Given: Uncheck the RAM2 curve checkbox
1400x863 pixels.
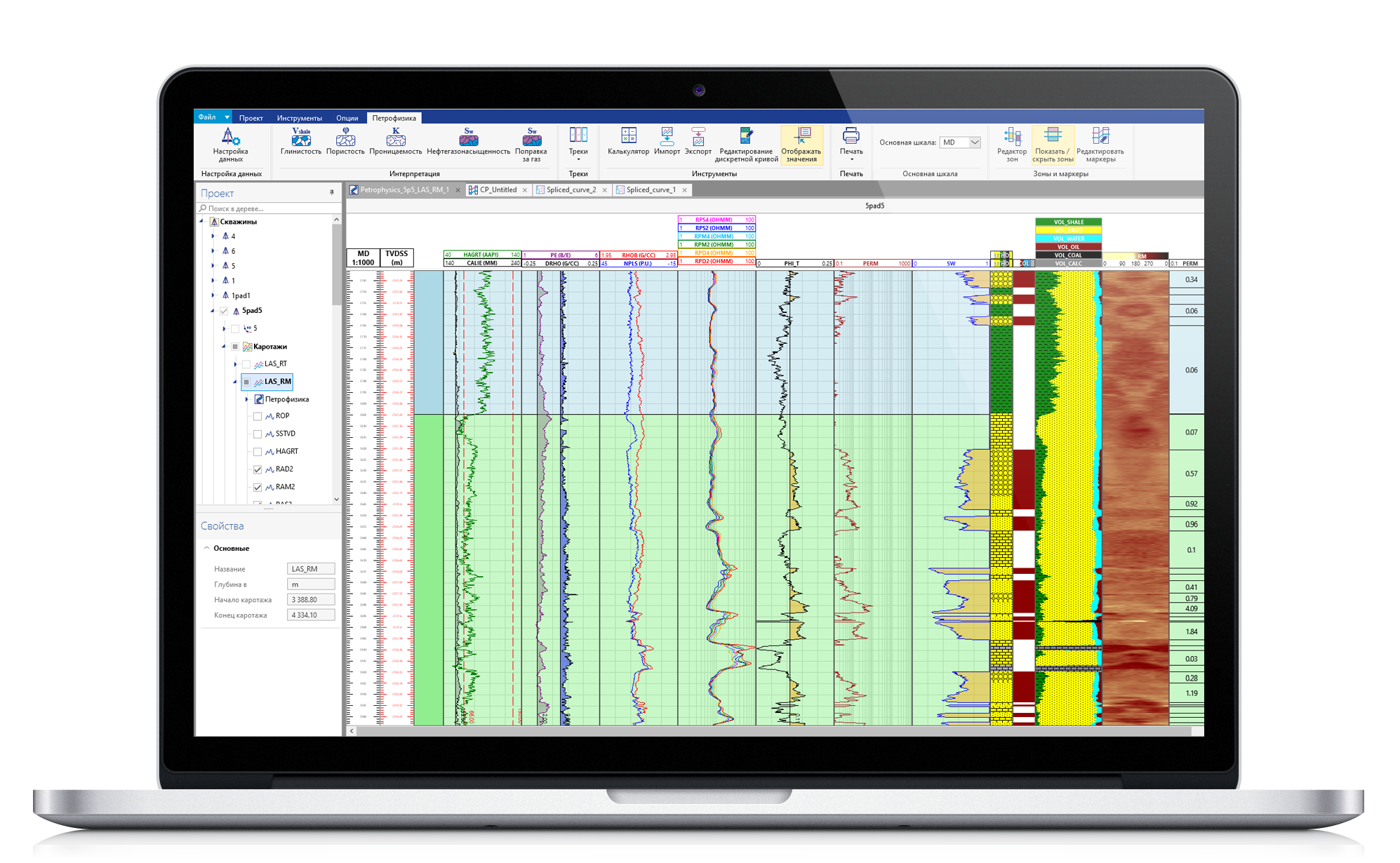Looking at the screenshot, I should (x=258, y=487).
